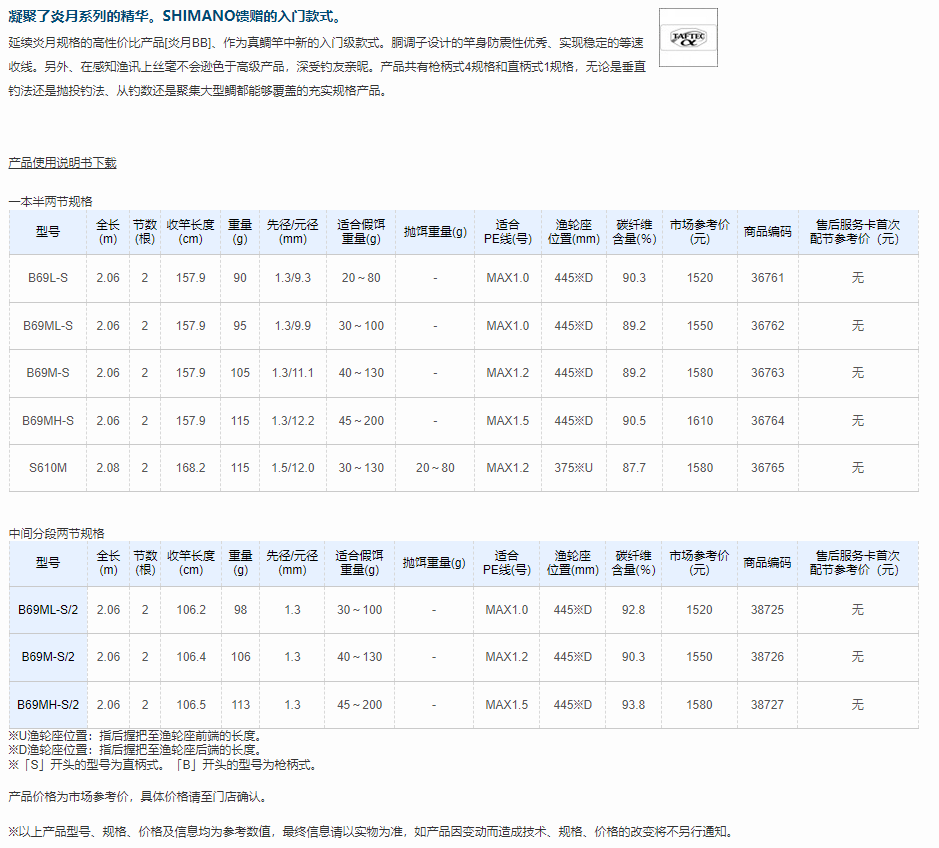This screenshot has width=939, height=848.
Task: Click product code 38727
Action: point(767,705)
